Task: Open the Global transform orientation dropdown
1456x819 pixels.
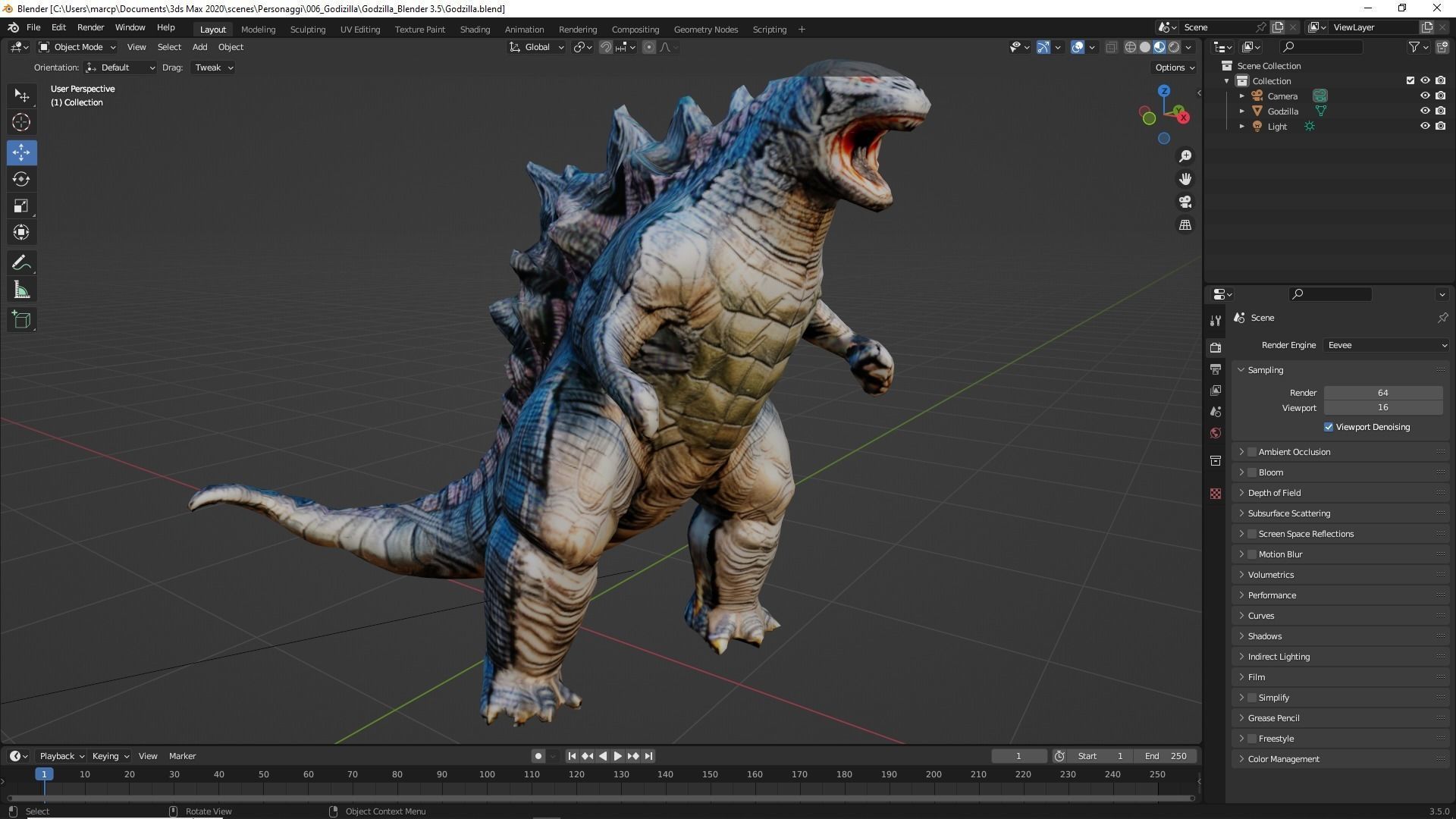Action: coord(536,47)
